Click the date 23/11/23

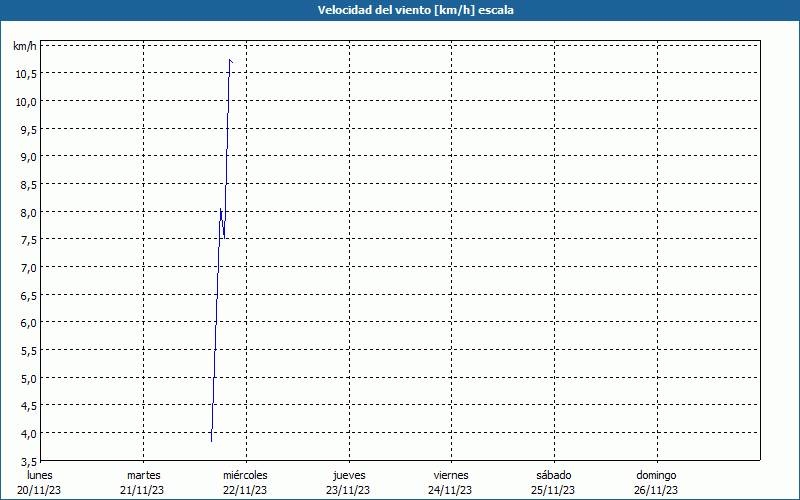[x=348, y=490]
